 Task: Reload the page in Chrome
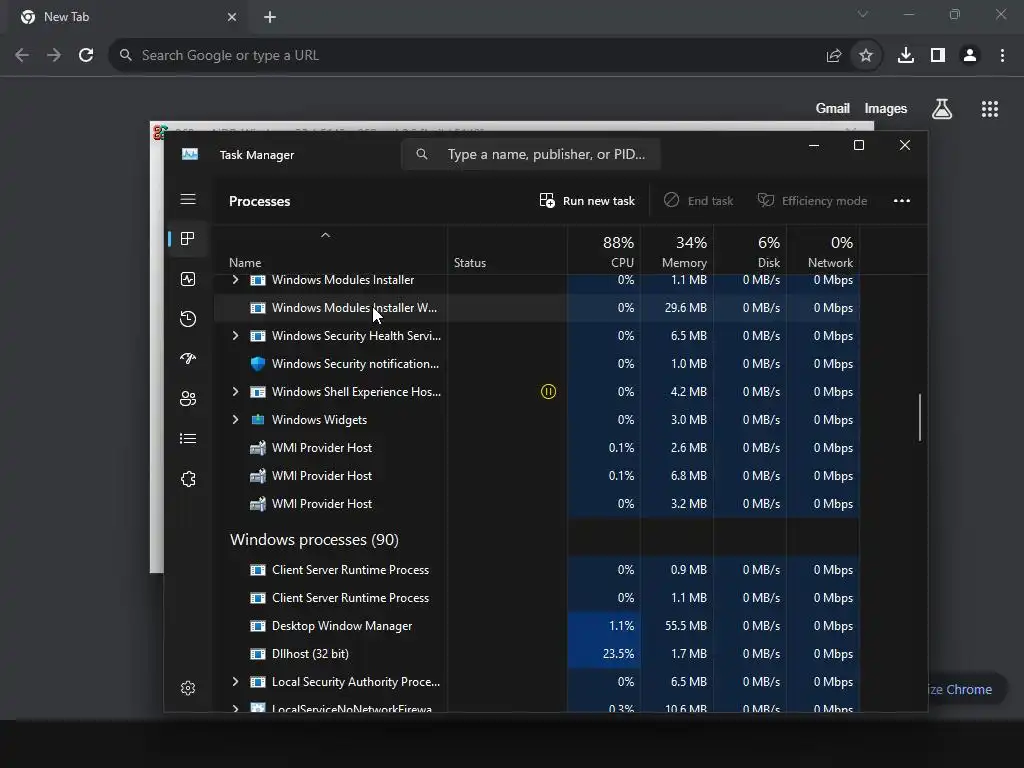86,56
